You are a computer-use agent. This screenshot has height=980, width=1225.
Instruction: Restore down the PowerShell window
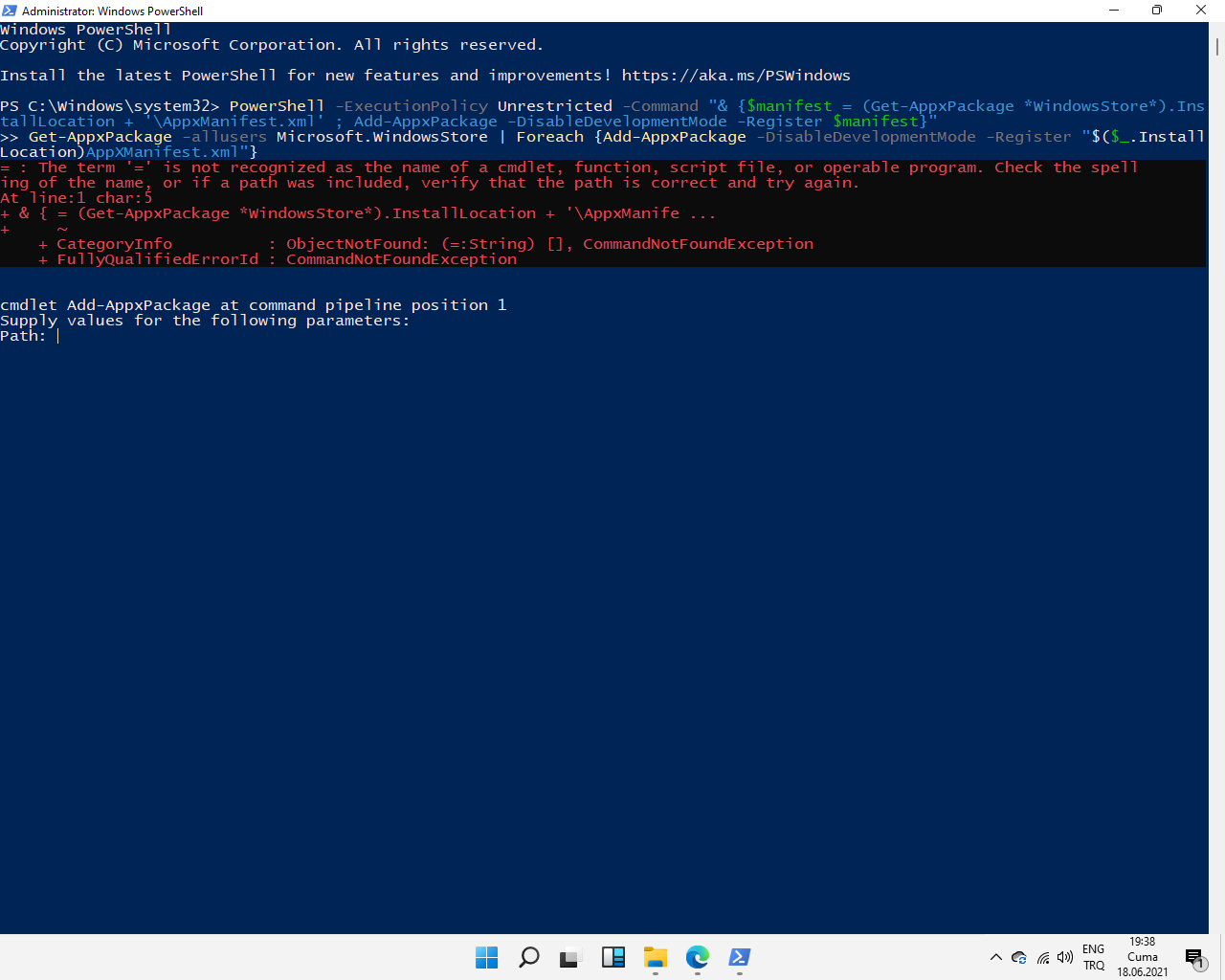tap(1157, 11)
